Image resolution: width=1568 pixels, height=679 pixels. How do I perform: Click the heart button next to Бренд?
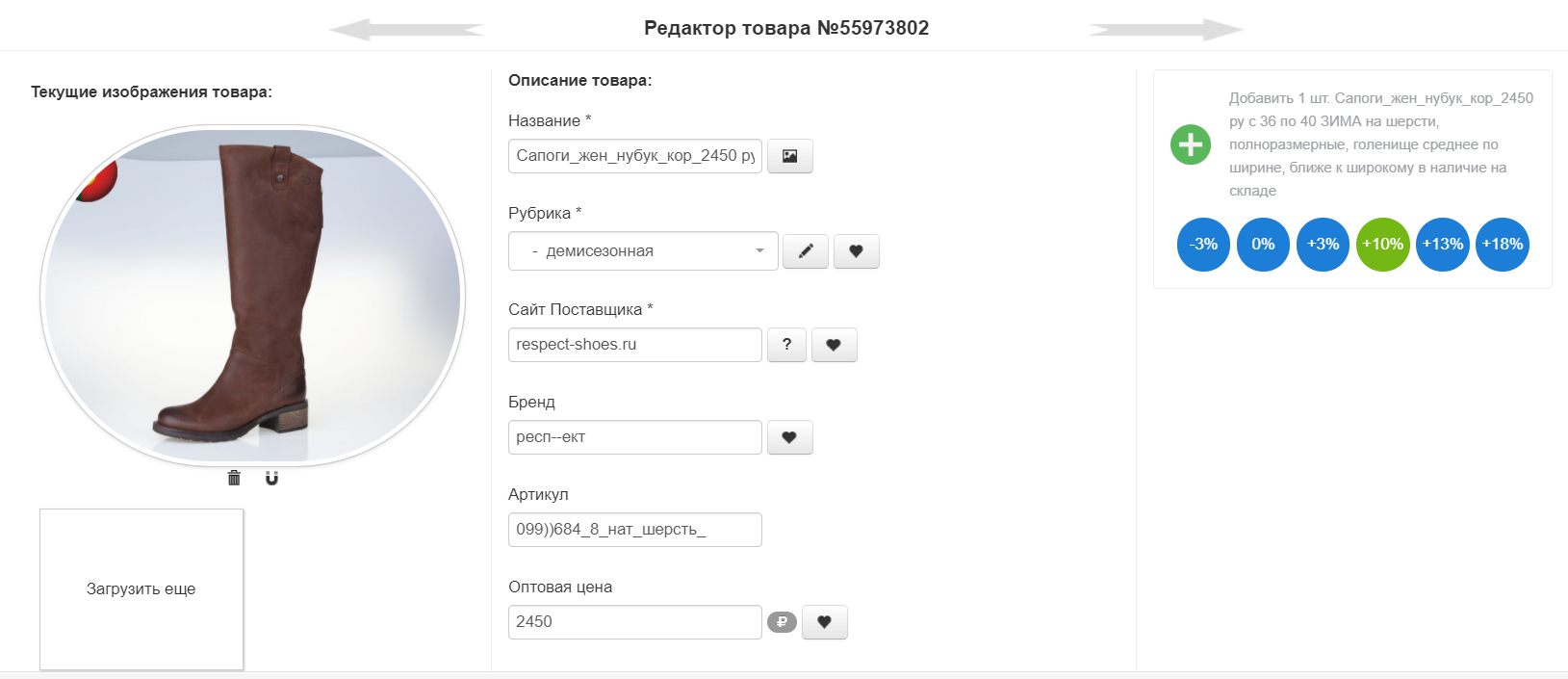pyautogui.click(x=789, y=437)
